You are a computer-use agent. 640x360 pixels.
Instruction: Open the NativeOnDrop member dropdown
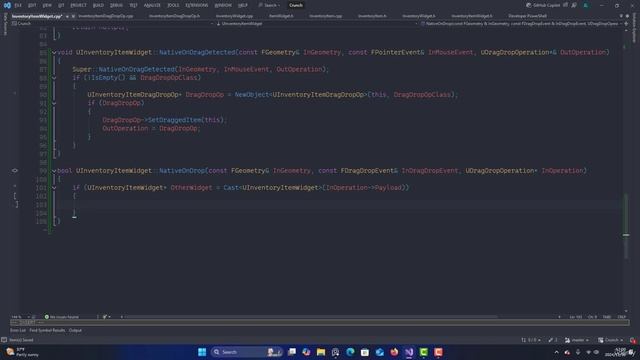point(520,24)
